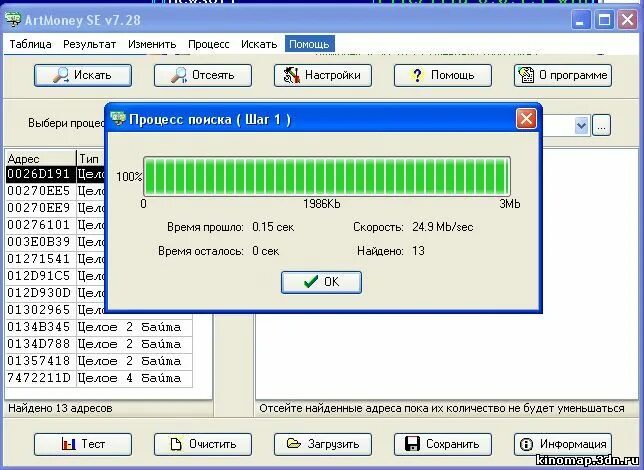Expand the process selection dropdown arrow
Image resolution: width=644 pixels, height=470 pixels.
pos(582,125)
